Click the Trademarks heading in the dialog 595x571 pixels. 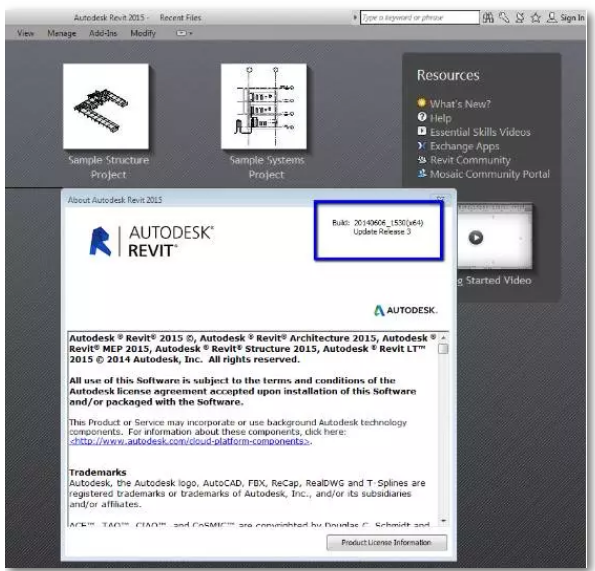coord(98,472)
